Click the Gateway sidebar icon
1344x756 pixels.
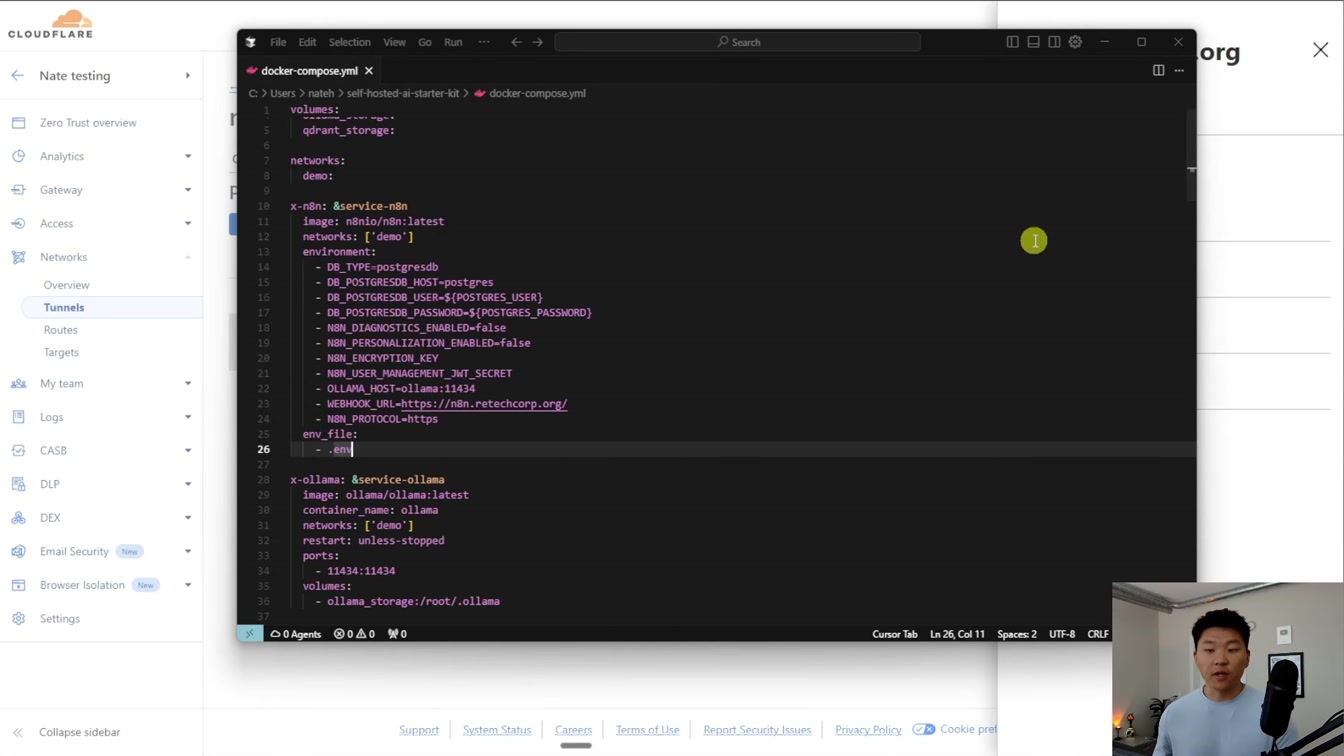coord(18,190)
